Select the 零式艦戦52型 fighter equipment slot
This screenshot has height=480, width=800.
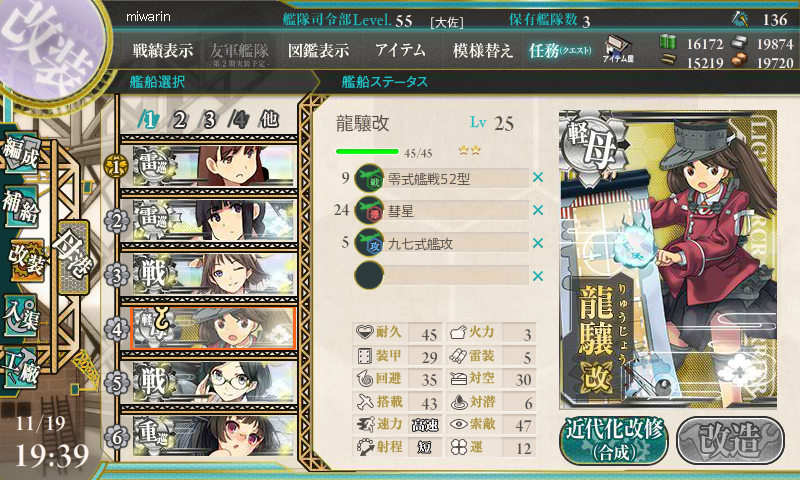[442, 178]
